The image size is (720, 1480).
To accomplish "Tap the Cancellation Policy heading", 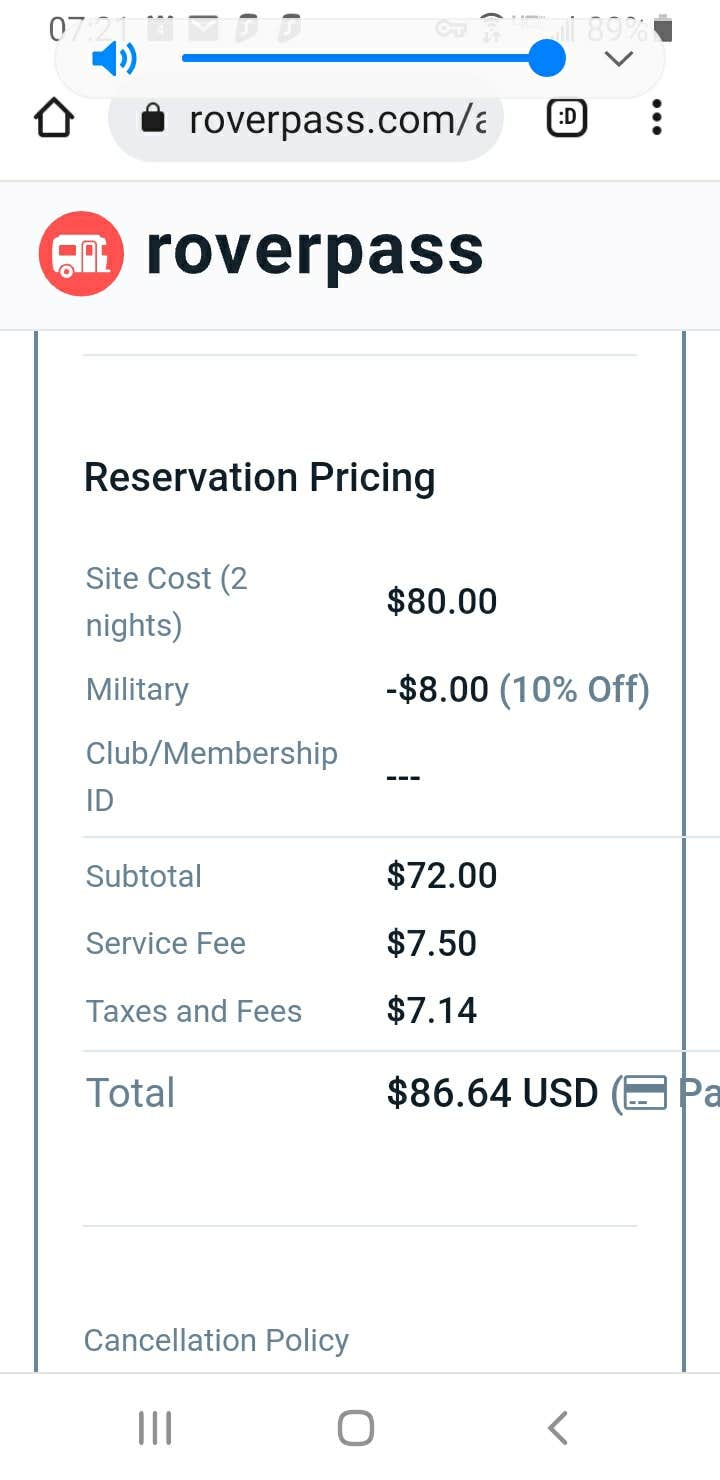I will pyautogui.click(x=216, y=1340).
